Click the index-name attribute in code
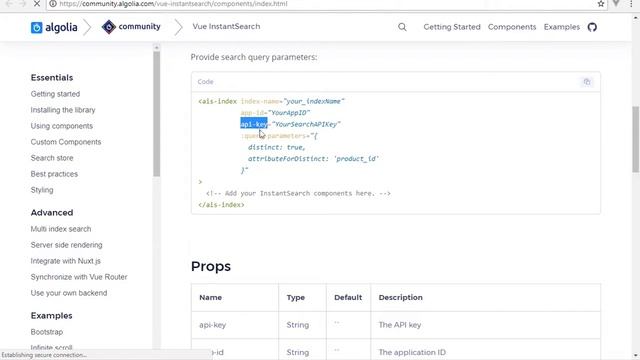The width and height of the screenshot is (640, 360). tap(260, 101)
